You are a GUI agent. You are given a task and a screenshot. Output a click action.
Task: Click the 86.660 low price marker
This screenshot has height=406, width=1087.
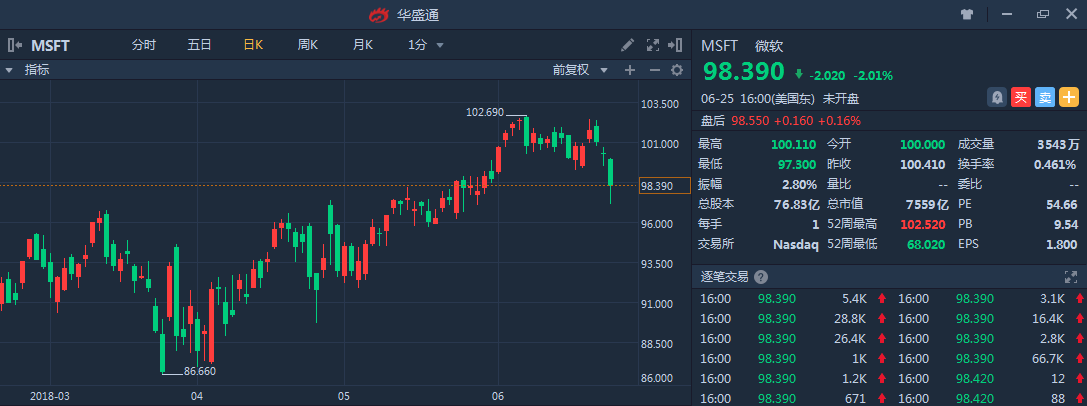[200, 371]
